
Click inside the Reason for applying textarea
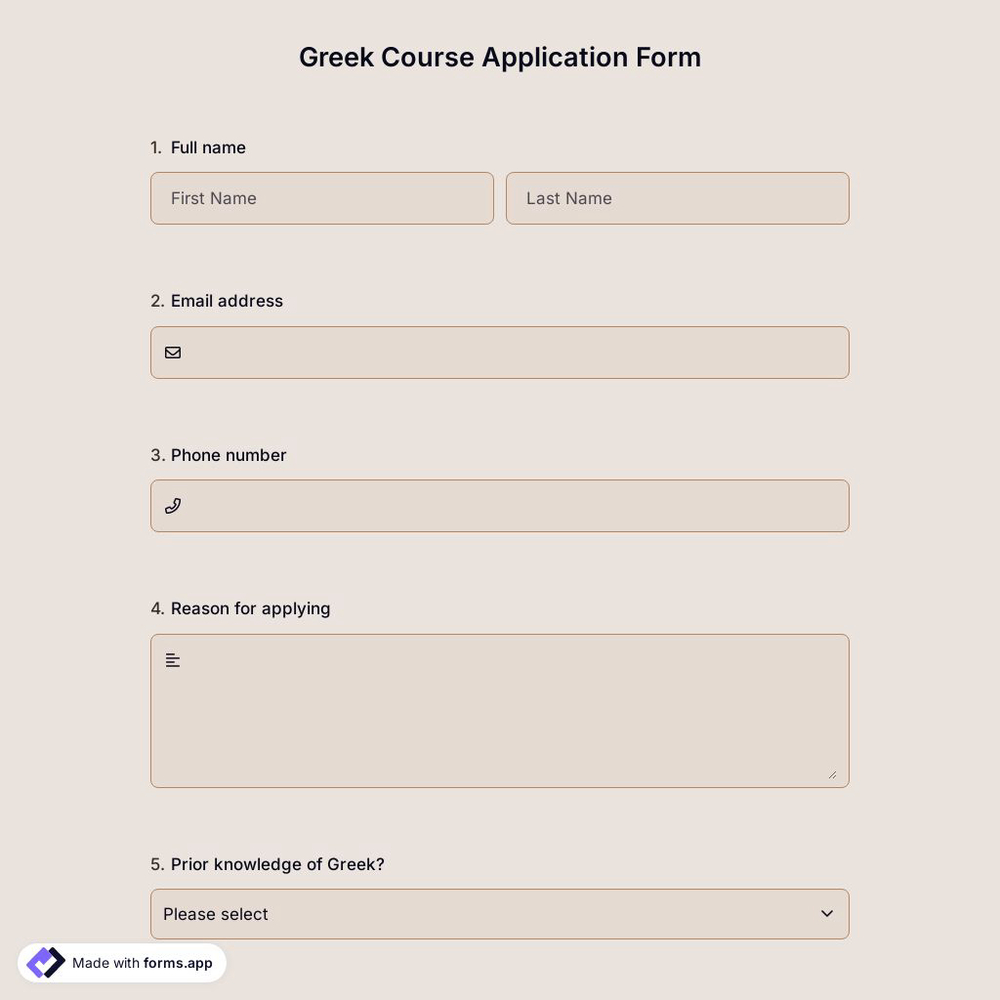click(500, 710)
